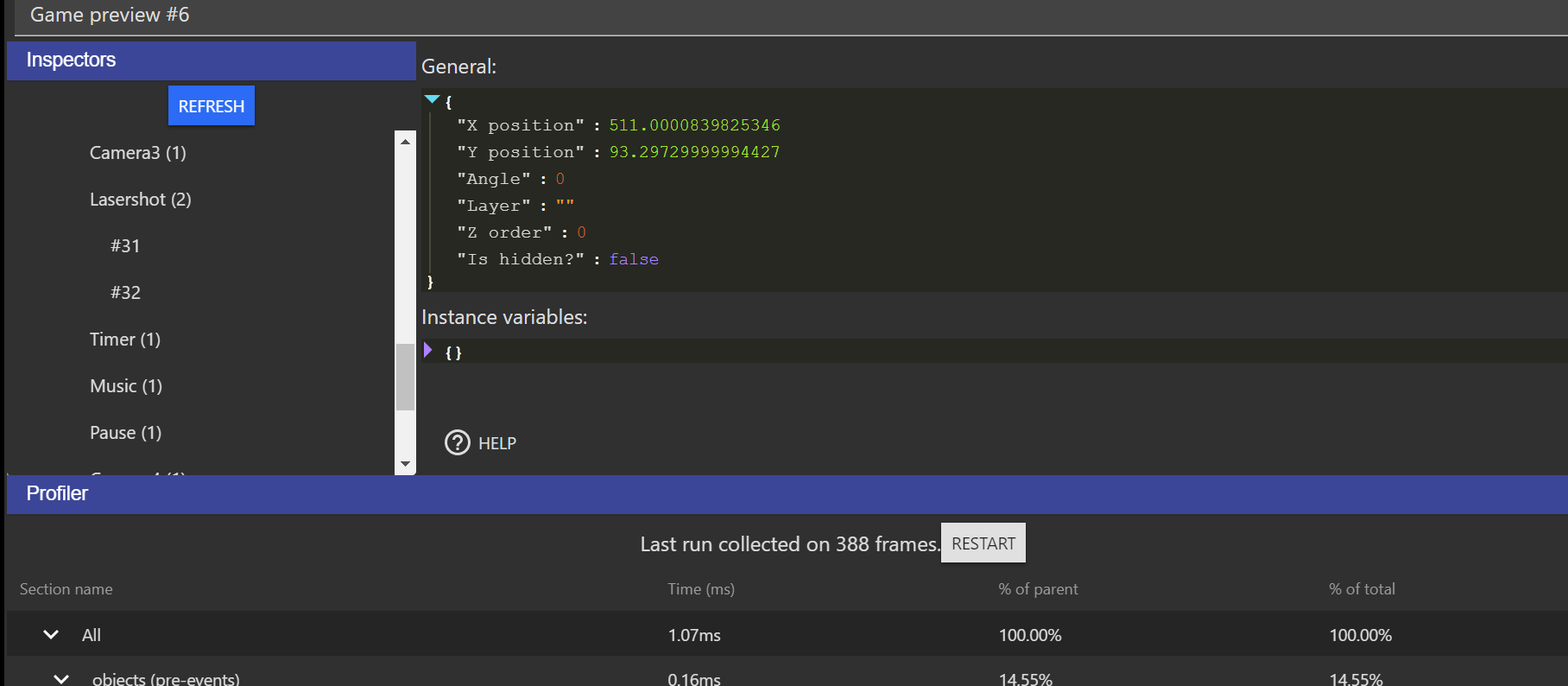Click the % of parent column header
Screen dimensions: 1568x686
(x=1038, y=589)
